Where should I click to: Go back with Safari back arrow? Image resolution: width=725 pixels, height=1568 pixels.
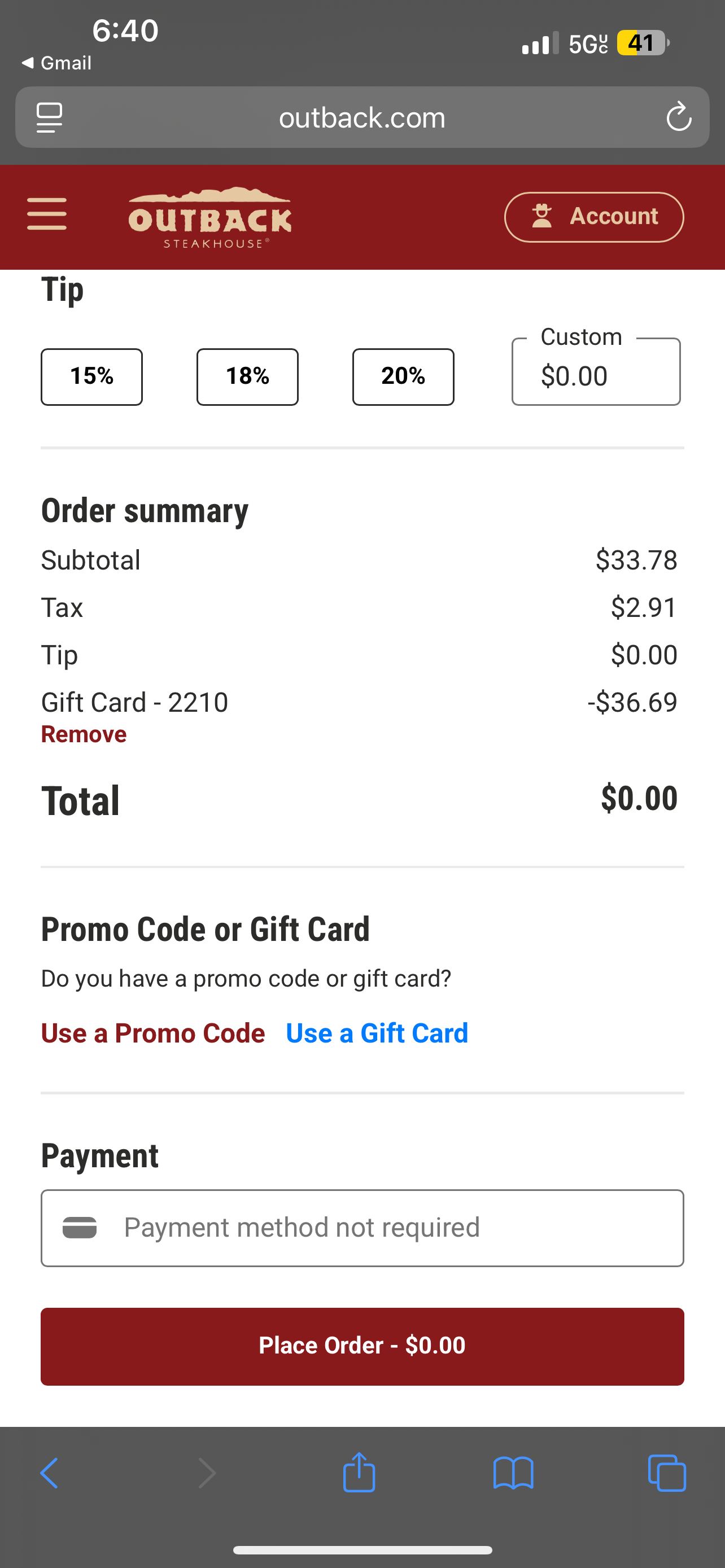coord(49,1473)
